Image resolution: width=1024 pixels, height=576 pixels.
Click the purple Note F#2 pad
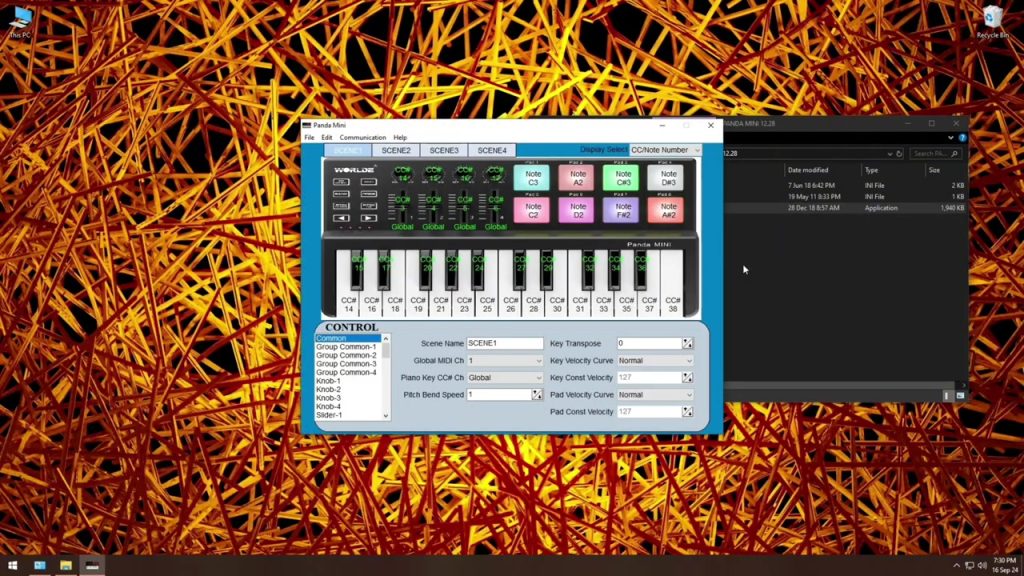(622, 210)
